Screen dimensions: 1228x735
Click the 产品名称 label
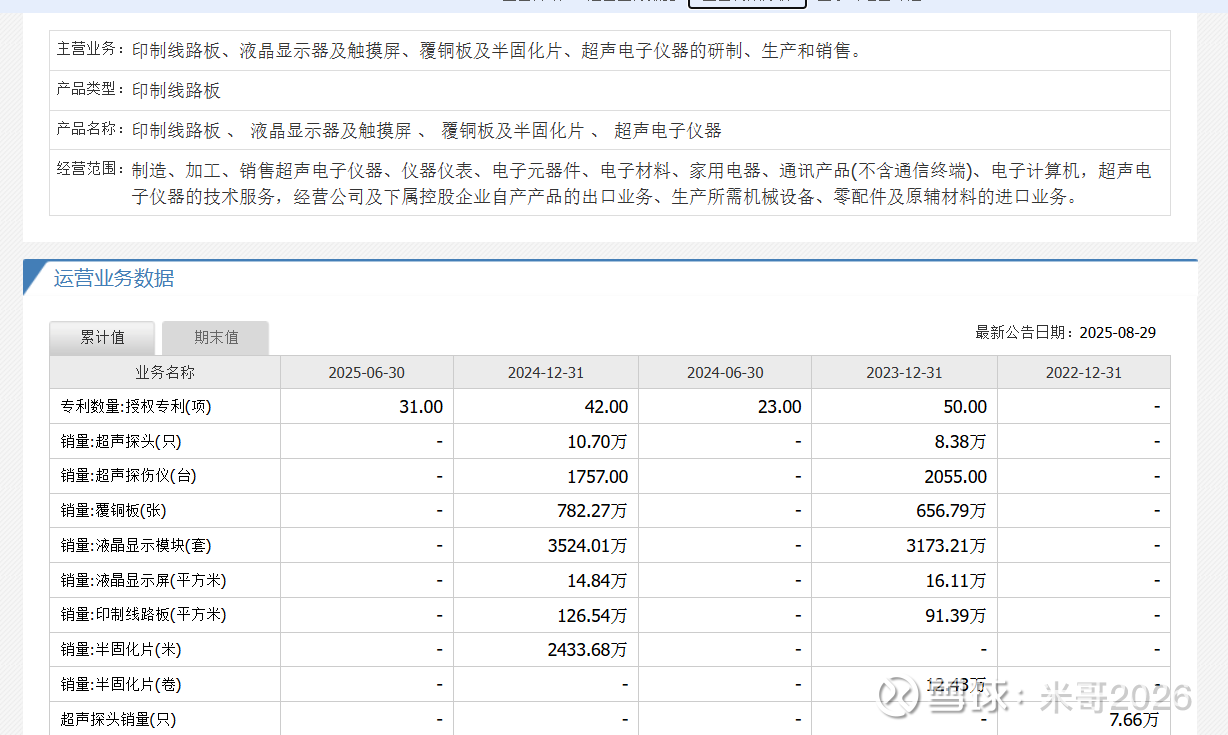pos(91,130)
